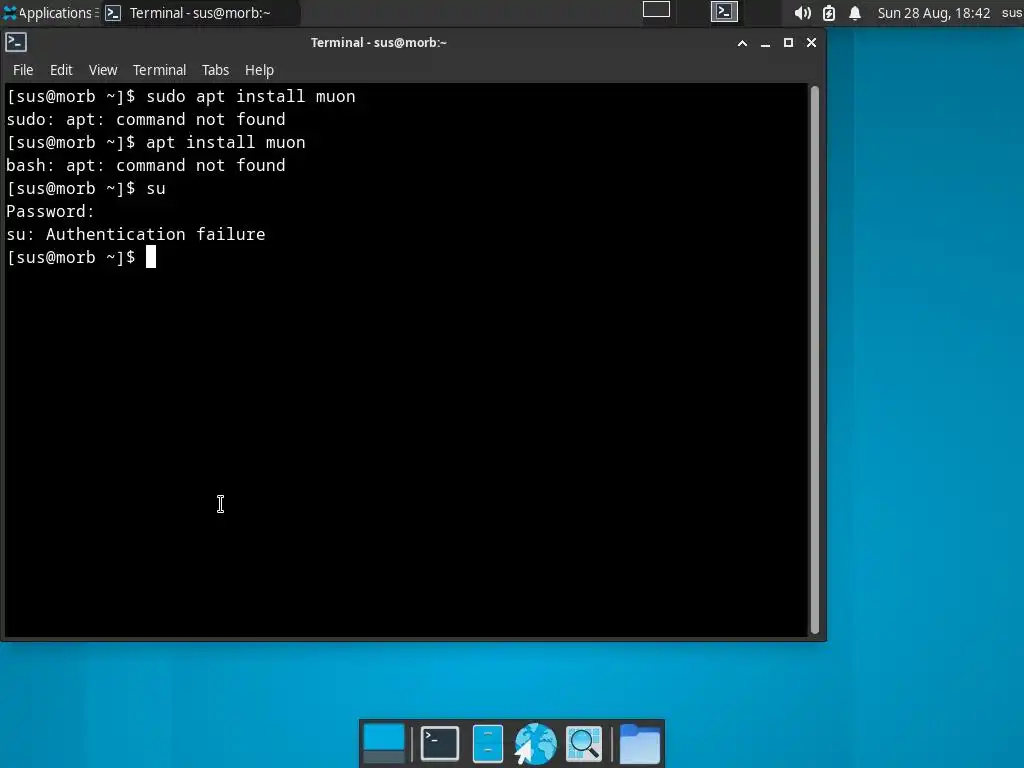
Task: Click the volume speaker icon
Action: [803, 13]
